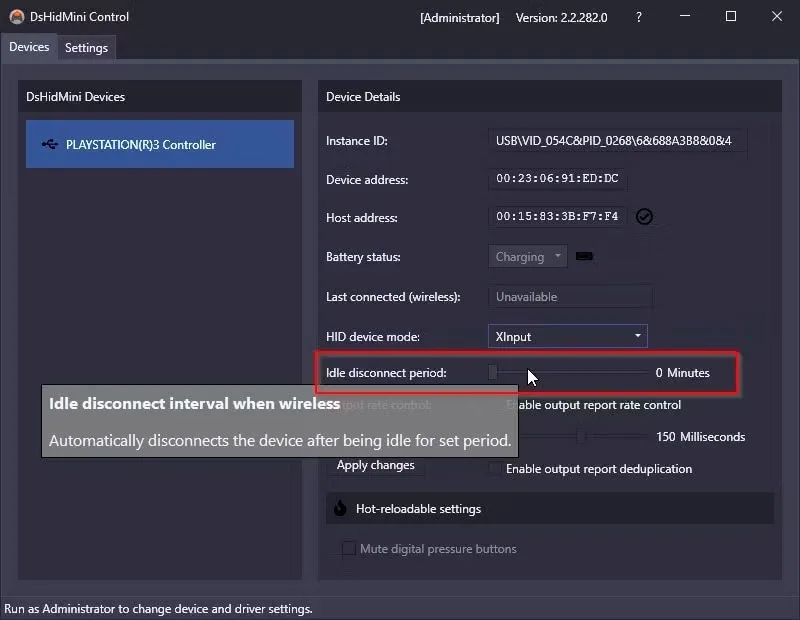This screenshot has width=800, height=620.
Task: Click the Instance ID text field
Action: [x=617, y=140]
